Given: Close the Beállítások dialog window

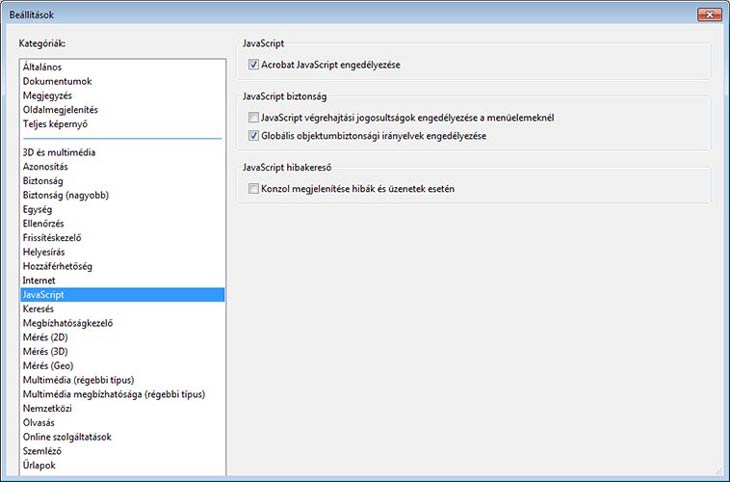Looking at the screenshot, I should click(x=710, y=15).
